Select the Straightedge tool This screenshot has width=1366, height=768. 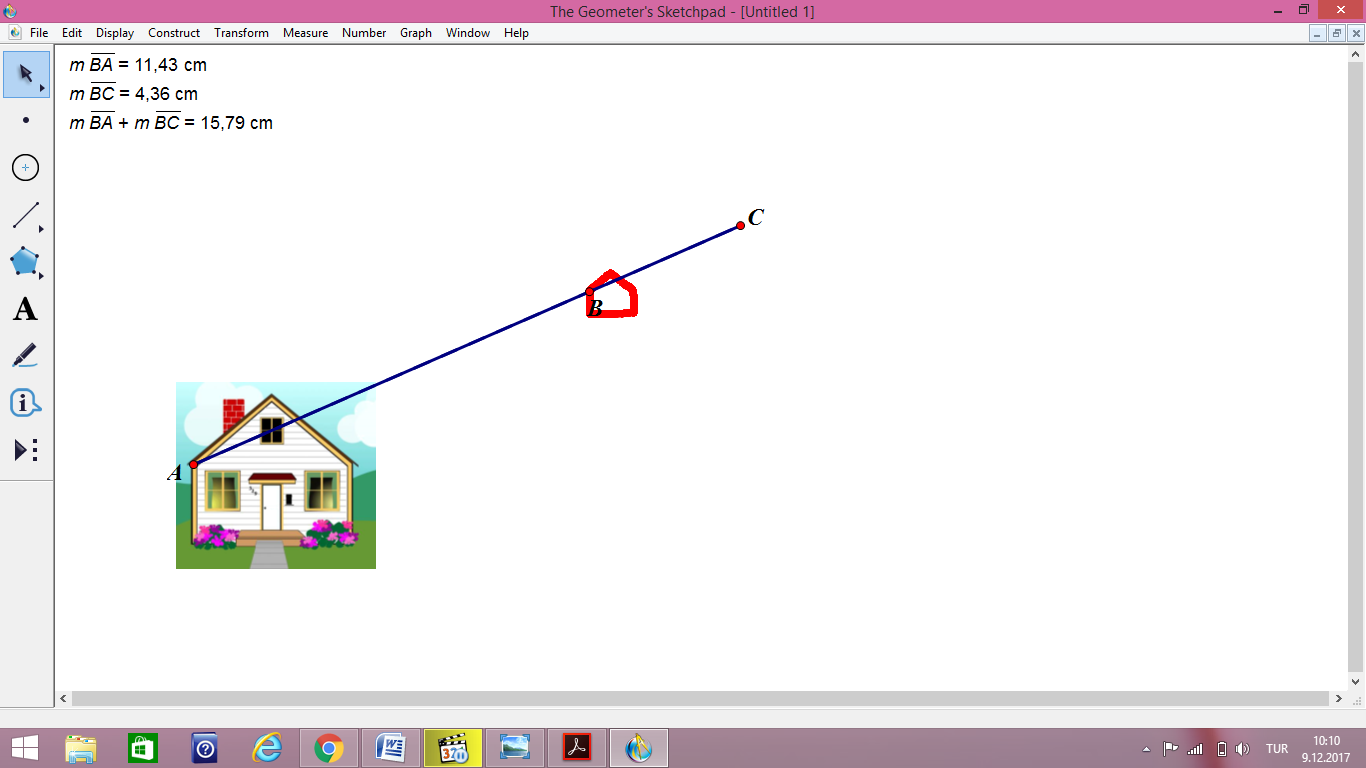point(24,214)
